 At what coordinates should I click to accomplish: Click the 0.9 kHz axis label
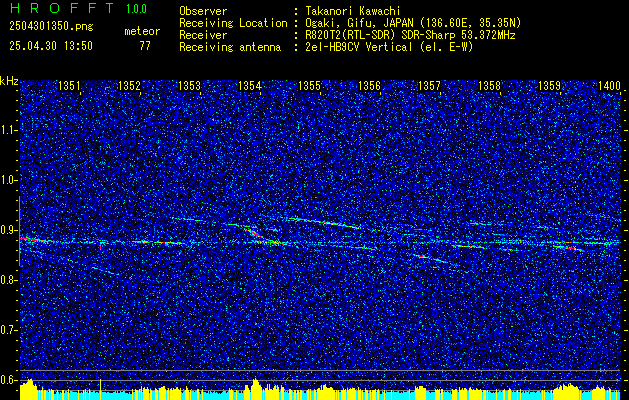point(8,230)
